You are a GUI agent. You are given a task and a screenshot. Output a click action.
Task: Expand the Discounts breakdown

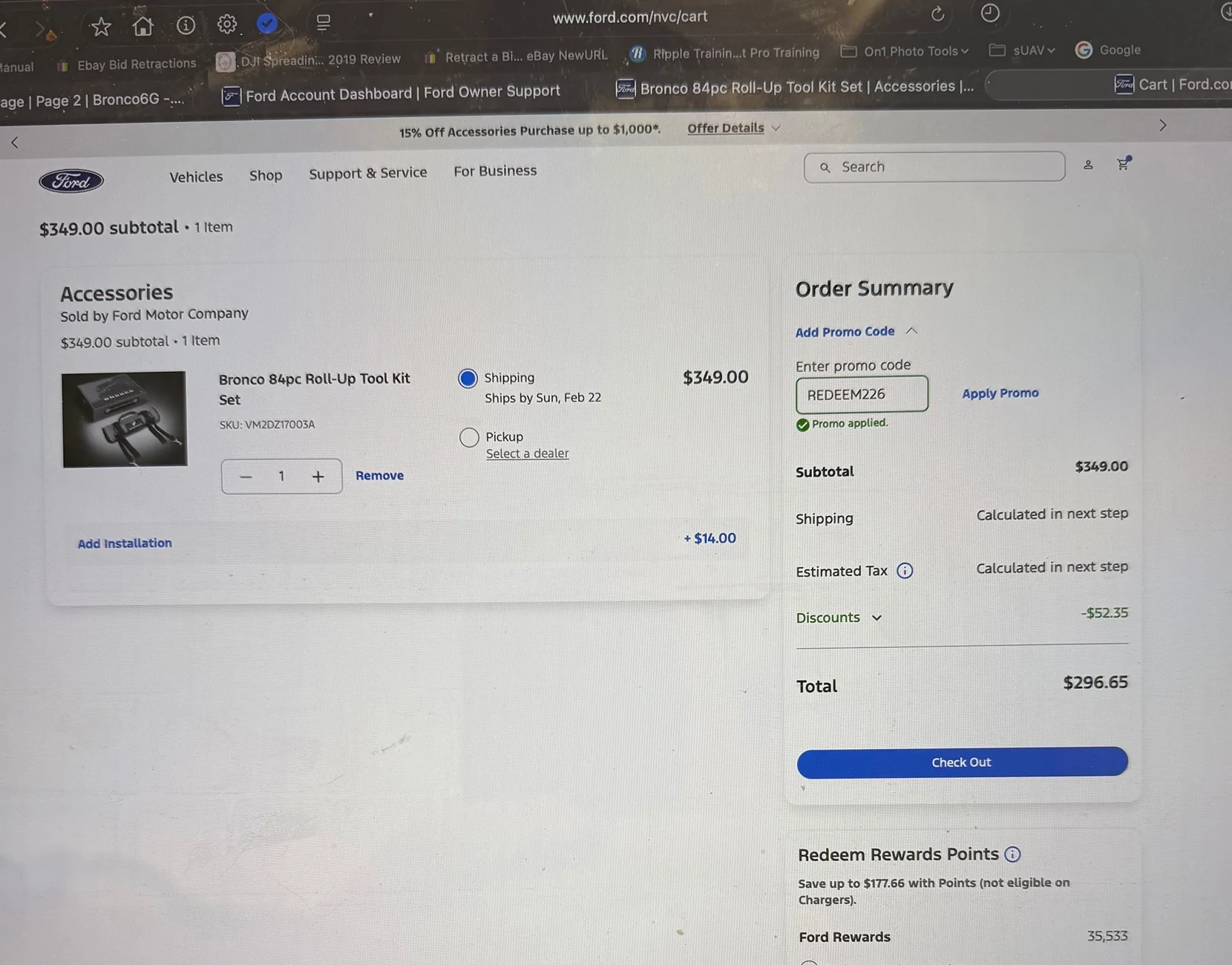click(x=839, y=618)
